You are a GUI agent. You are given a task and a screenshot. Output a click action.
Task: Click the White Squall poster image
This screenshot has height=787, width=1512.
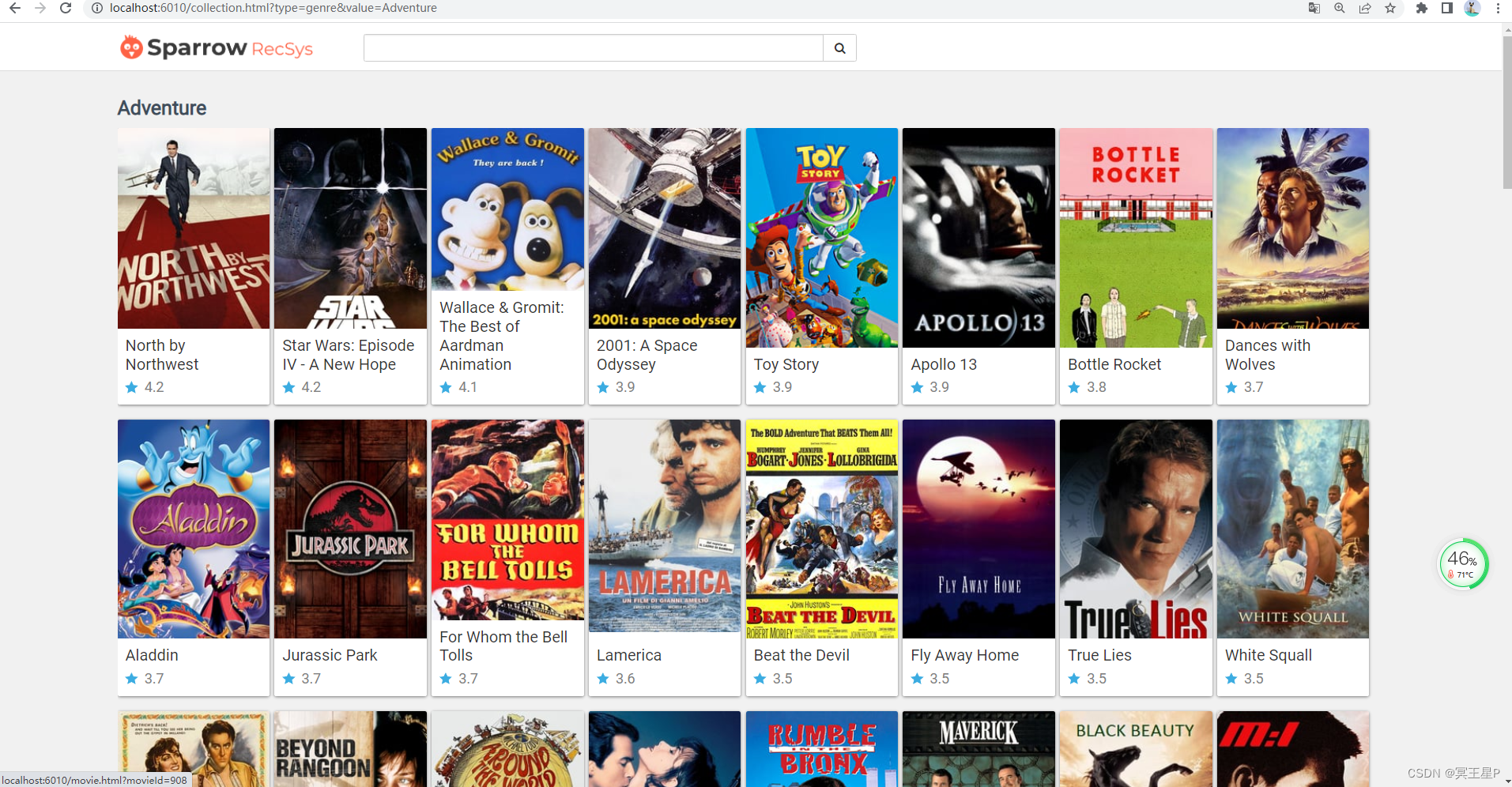pos(1293,529)
